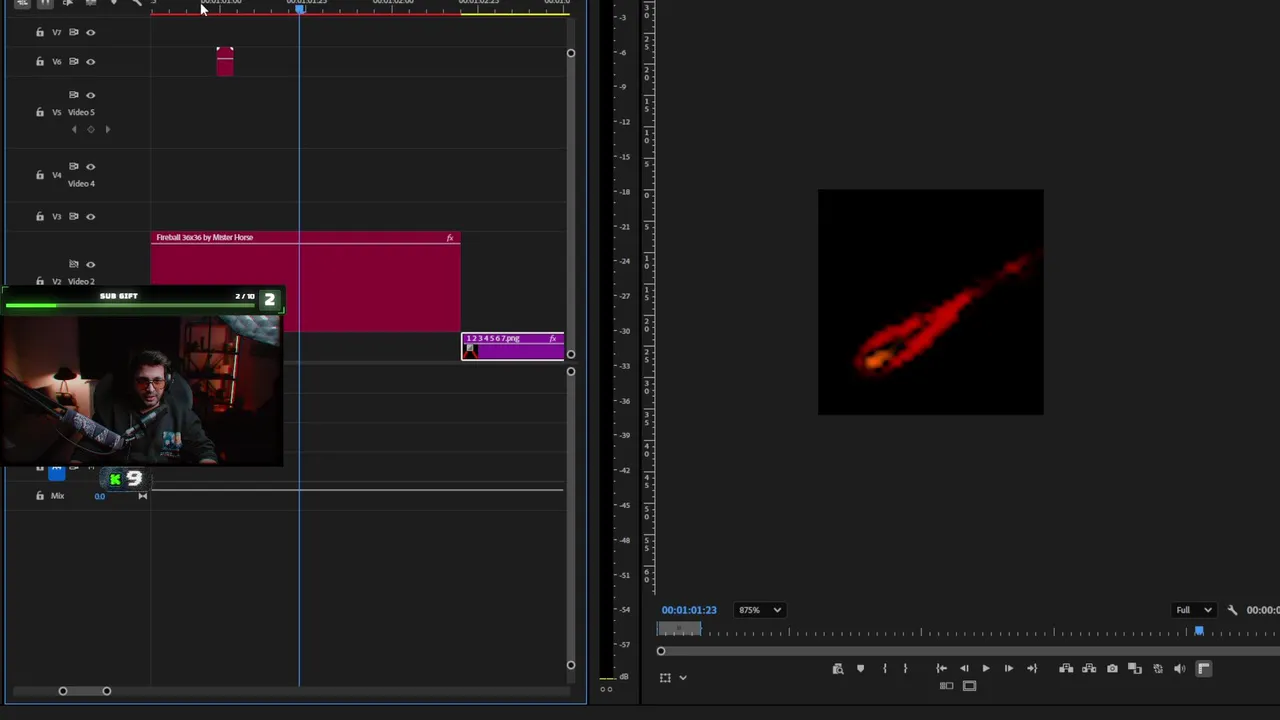Add a marker in the Program monitor
The height and width of the screenshot is (720, 1280).
860,669
